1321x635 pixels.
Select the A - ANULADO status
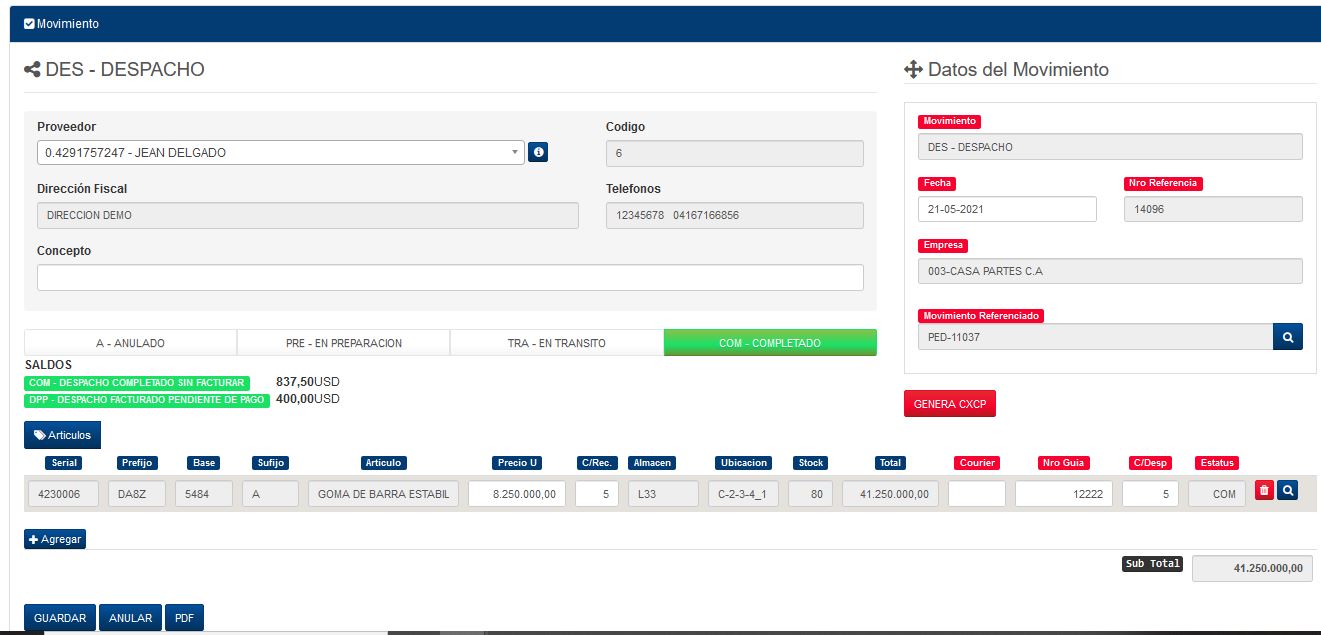click(x=130, y=343)
